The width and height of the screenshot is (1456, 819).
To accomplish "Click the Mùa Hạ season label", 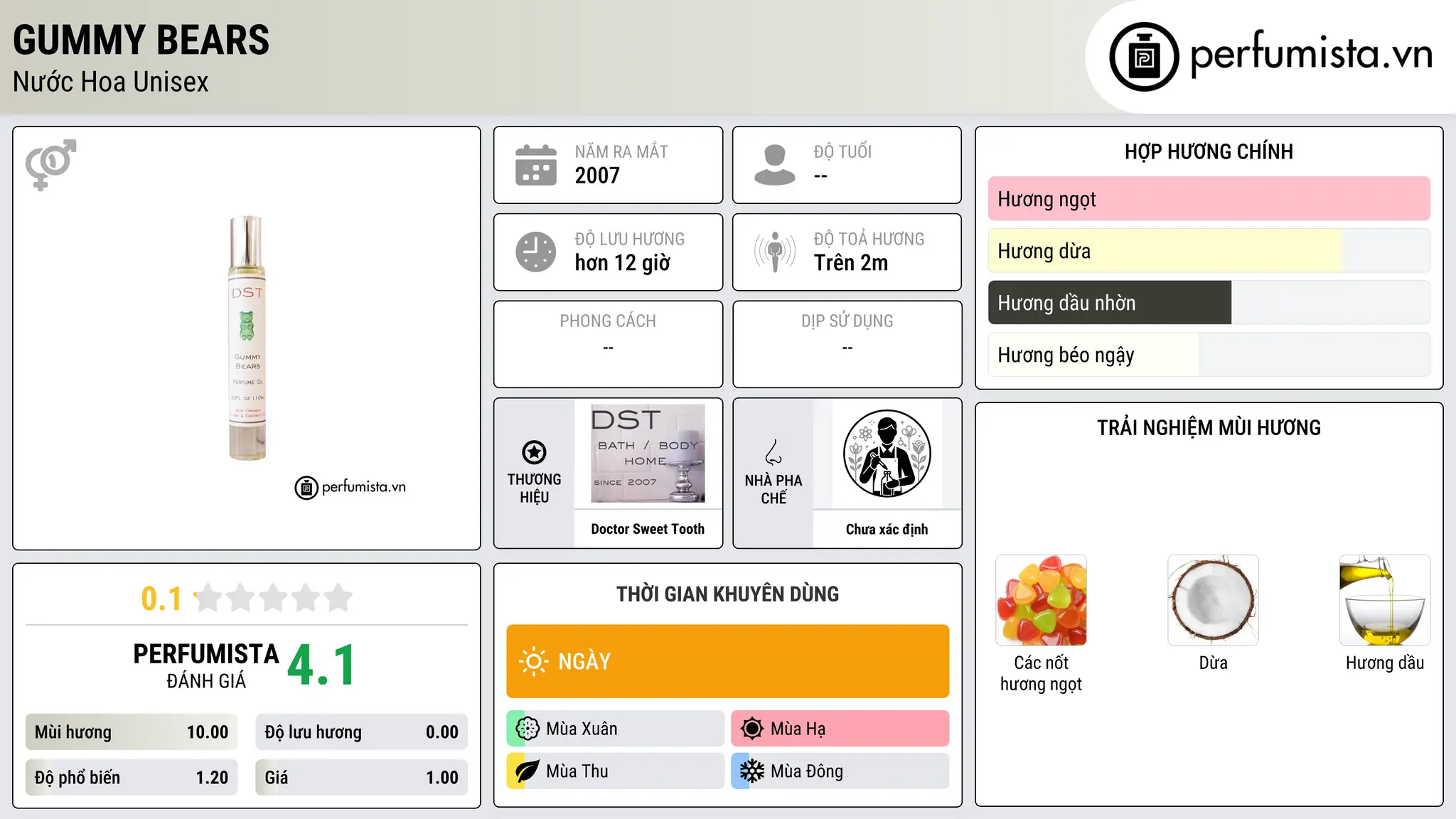I will pyautogui.click(x=798, y=729).
